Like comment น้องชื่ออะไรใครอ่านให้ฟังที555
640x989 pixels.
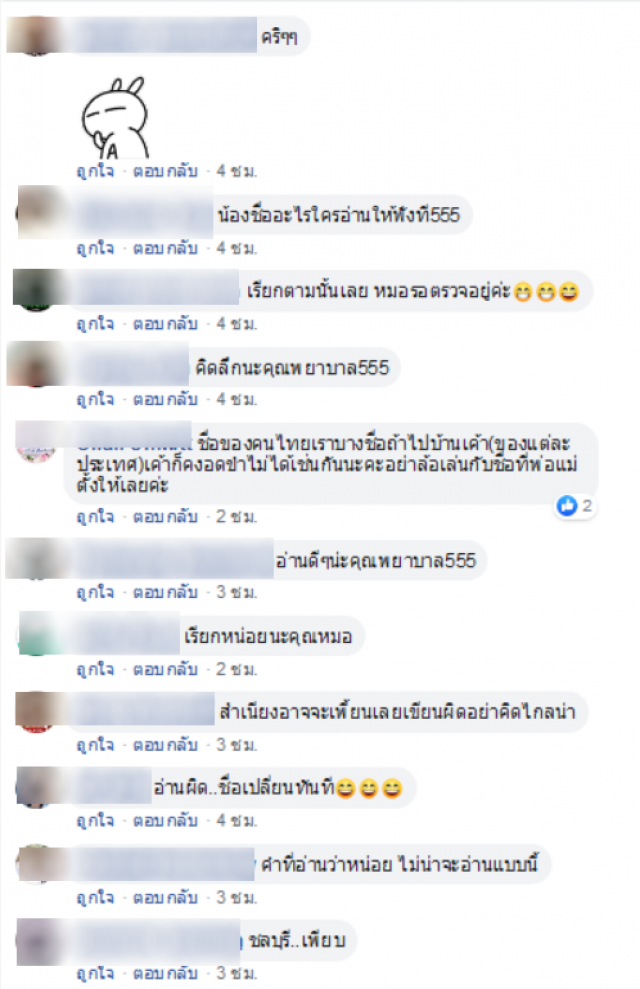(95, 248)
